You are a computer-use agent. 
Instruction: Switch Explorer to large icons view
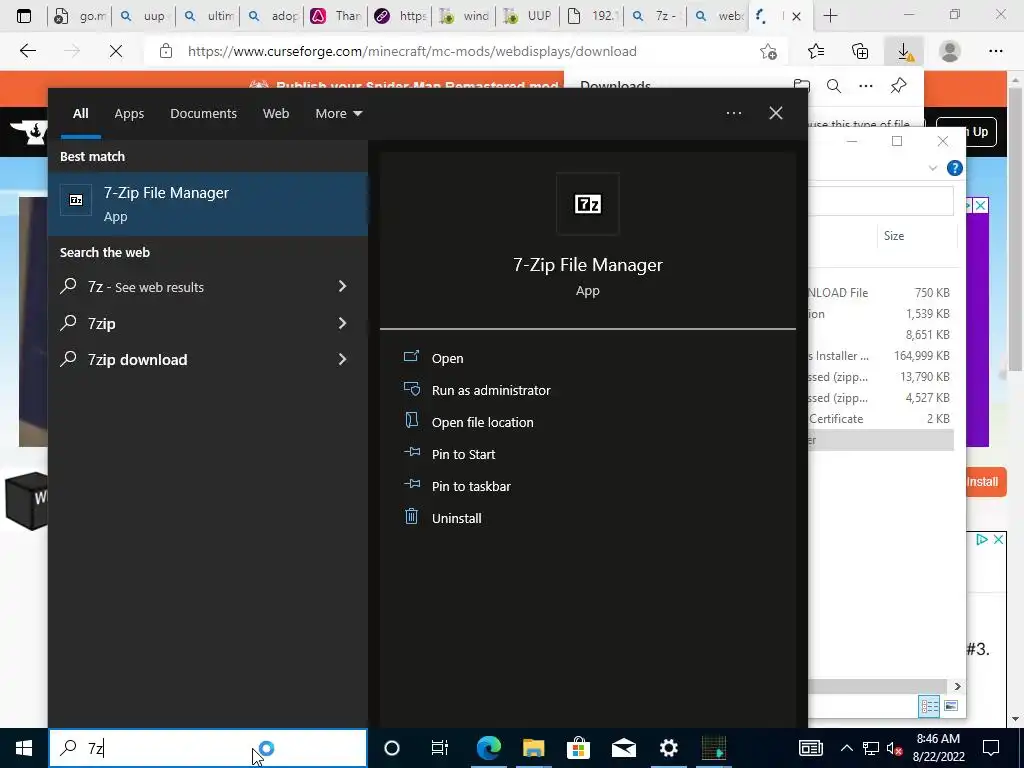click(x=951, y=706)
